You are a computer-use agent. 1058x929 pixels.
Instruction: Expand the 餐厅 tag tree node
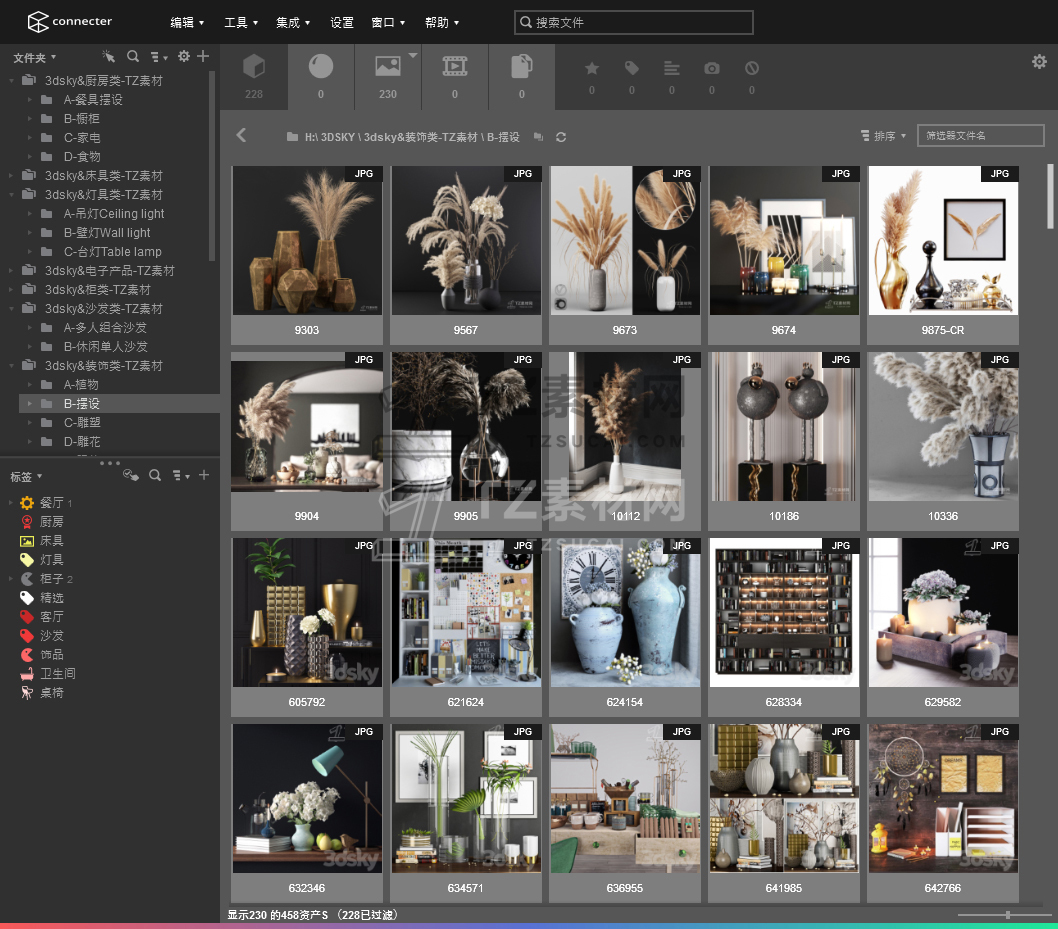(11, 503)
